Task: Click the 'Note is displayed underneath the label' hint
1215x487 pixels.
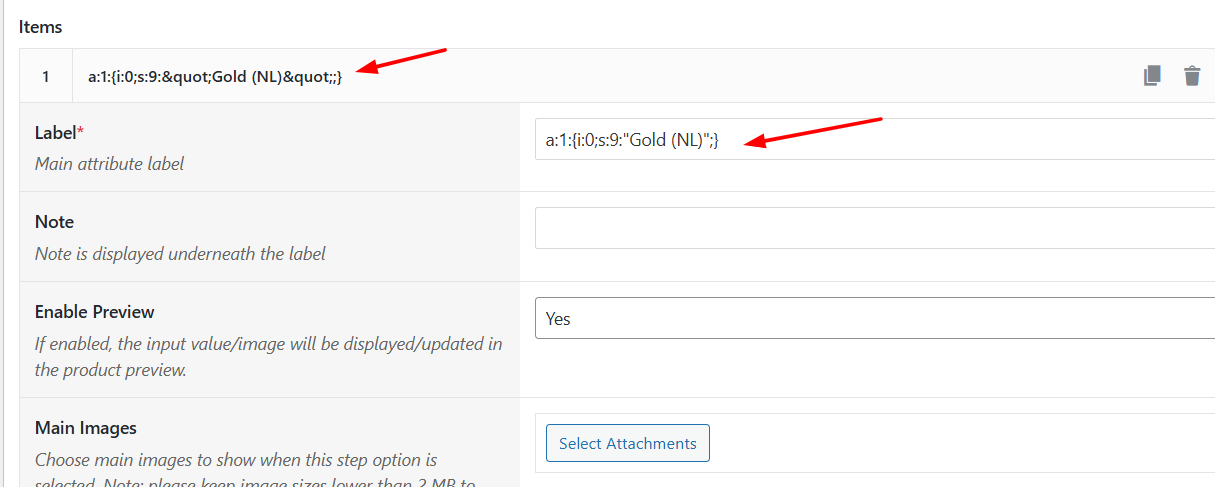Action: [180, 254]
